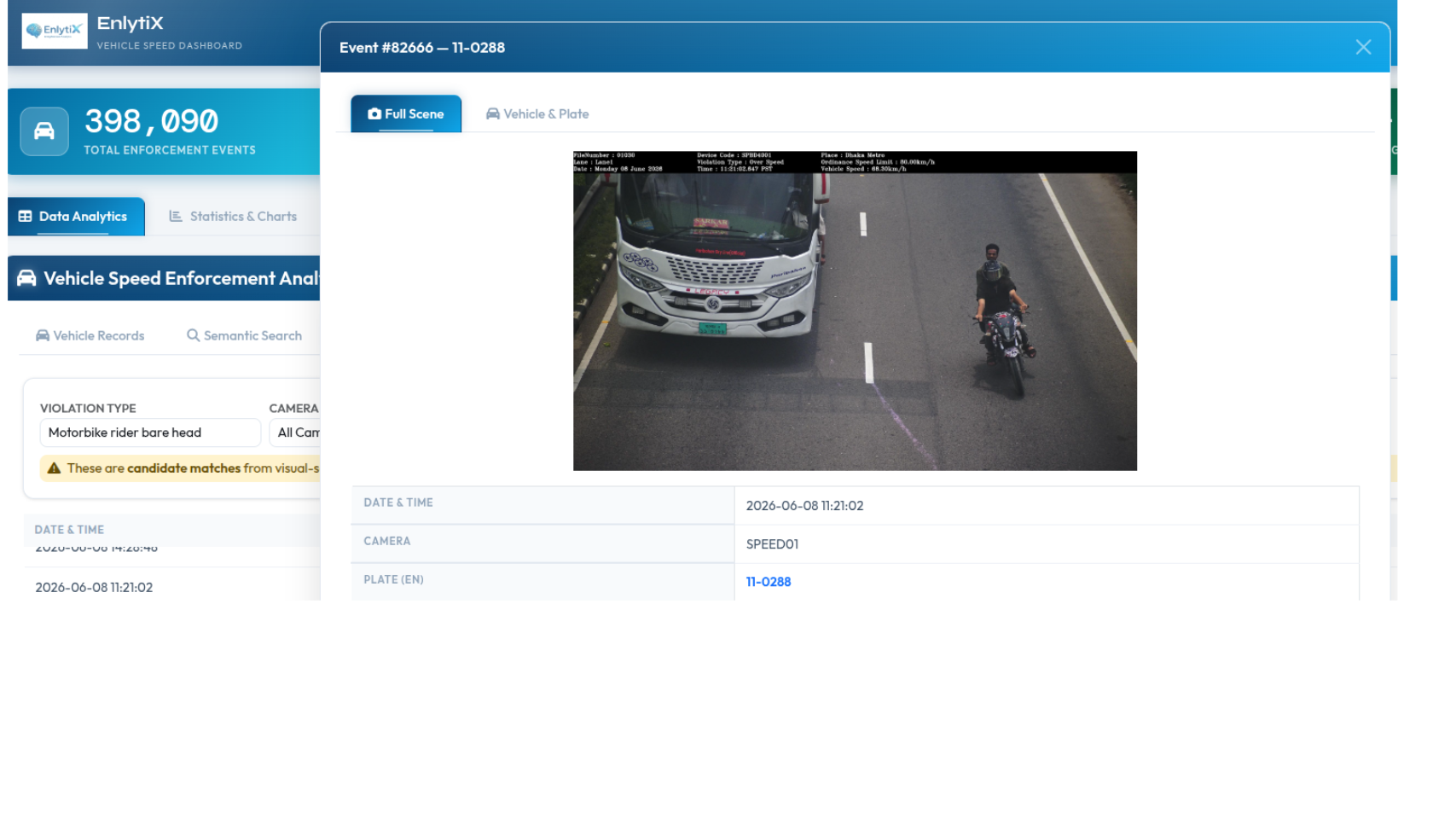Switch to Vehicle & Plate tab

coord(537,114)
